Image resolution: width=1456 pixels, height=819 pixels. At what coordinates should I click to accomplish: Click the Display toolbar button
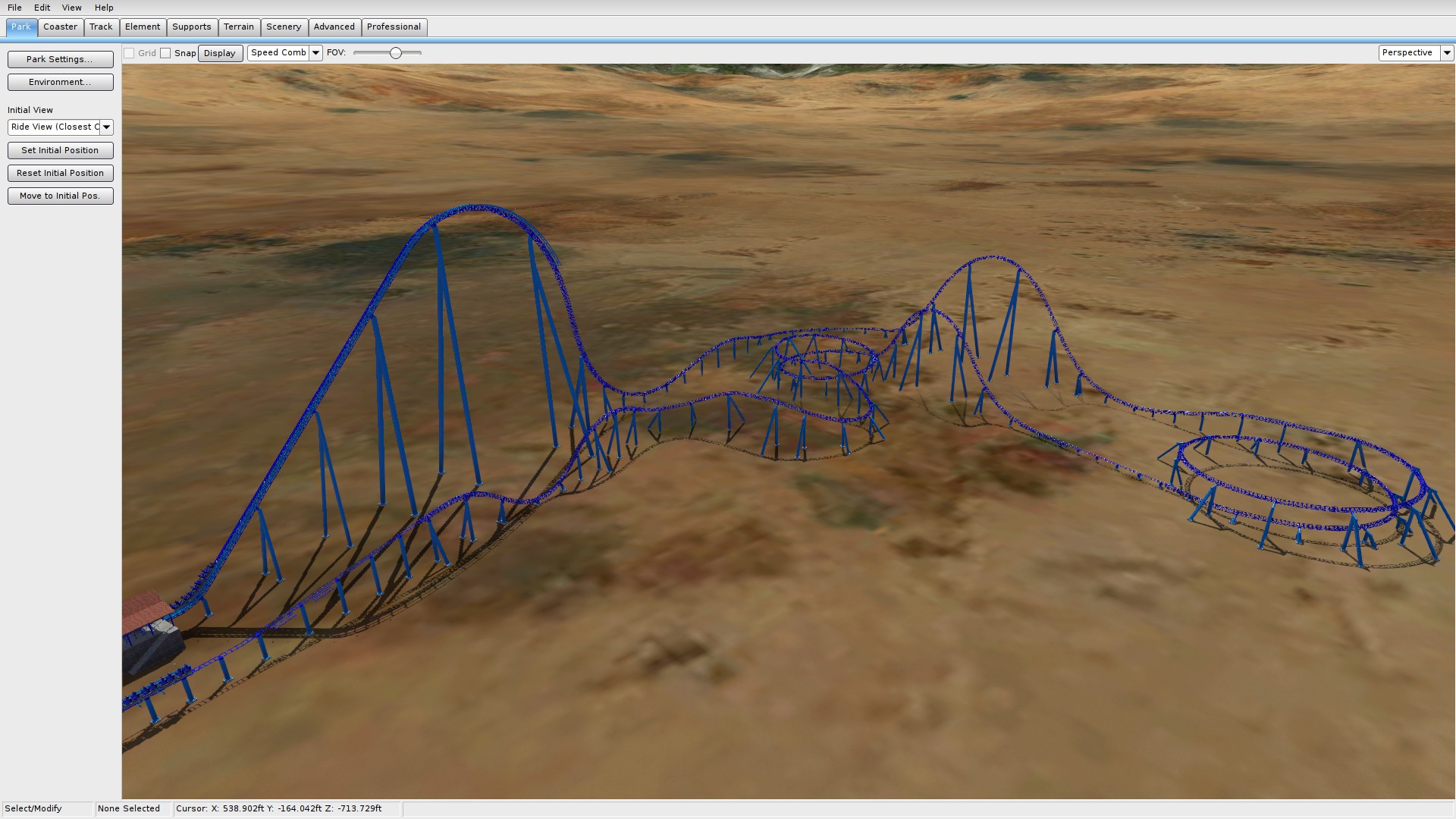coord(220,53)
